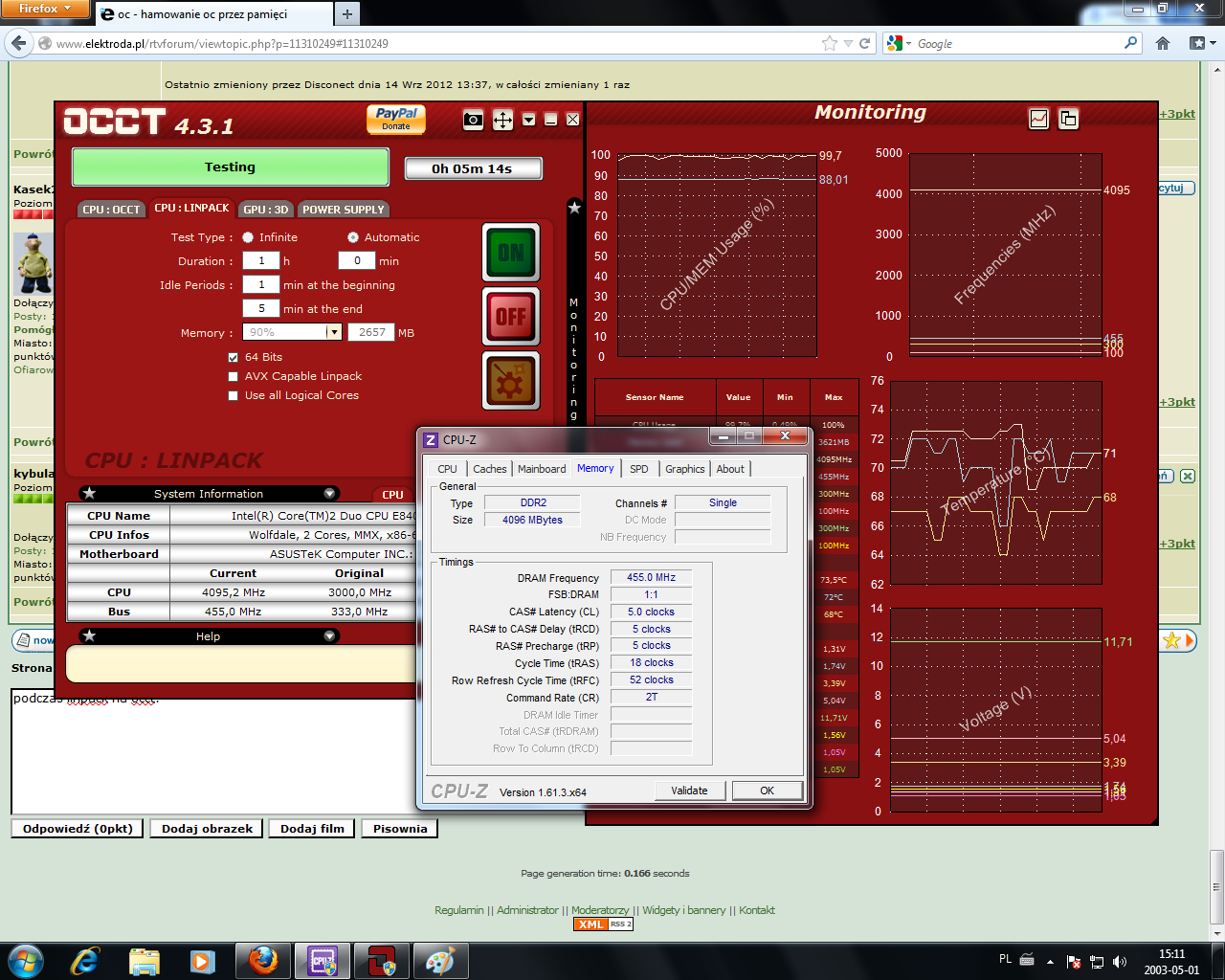Viewport: 1225px width, 980px height.
Task: Open a new Firefox tab with plus button
Action: (x=347, y=13)
